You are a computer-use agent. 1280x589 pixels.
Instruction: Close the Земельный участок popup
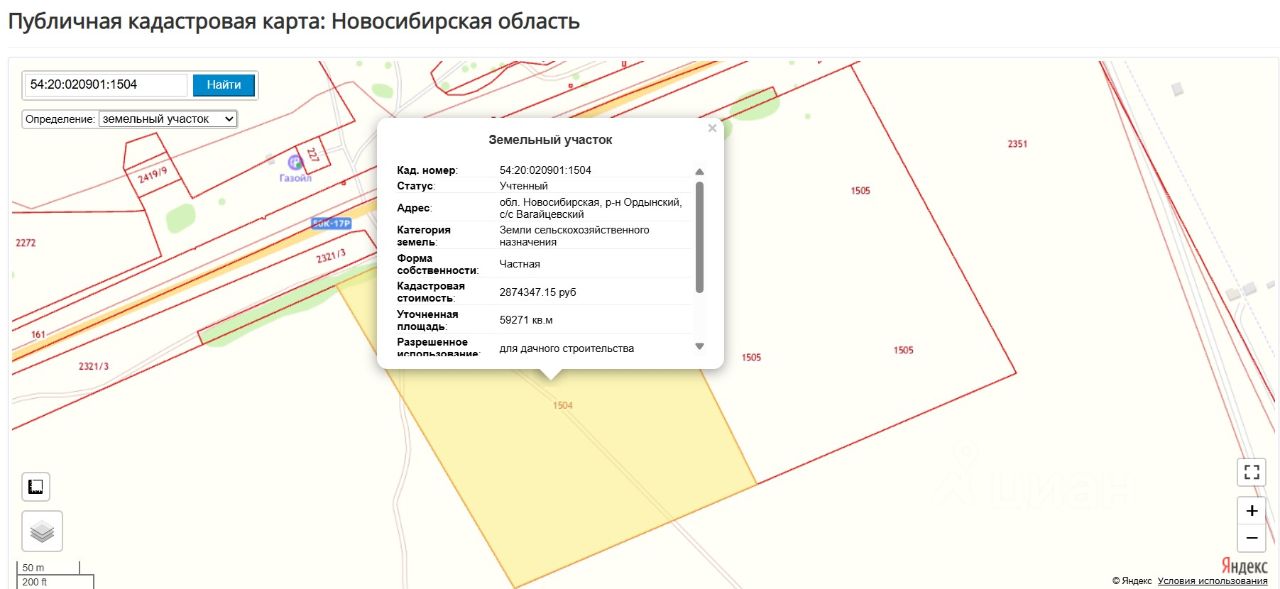(x=712, y=128)
